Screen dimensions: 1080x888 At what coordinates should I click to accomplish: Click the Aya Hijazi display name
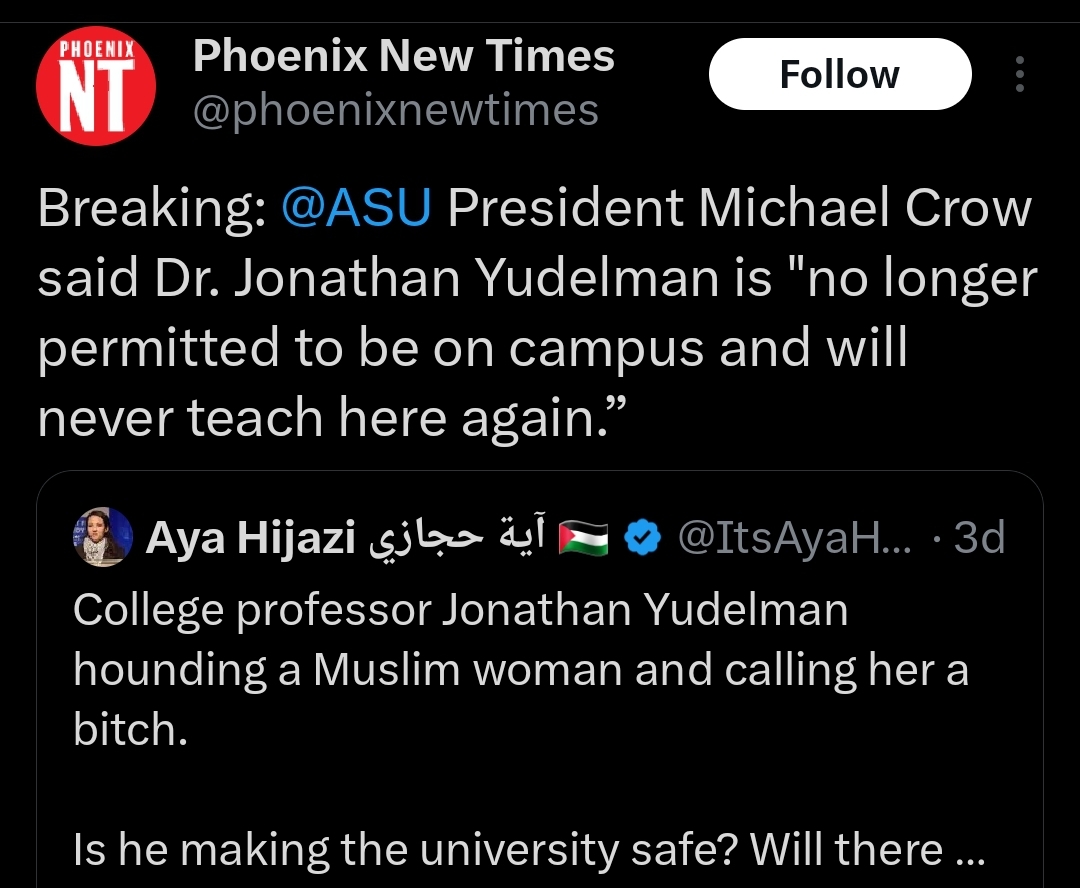click(250, 538)
